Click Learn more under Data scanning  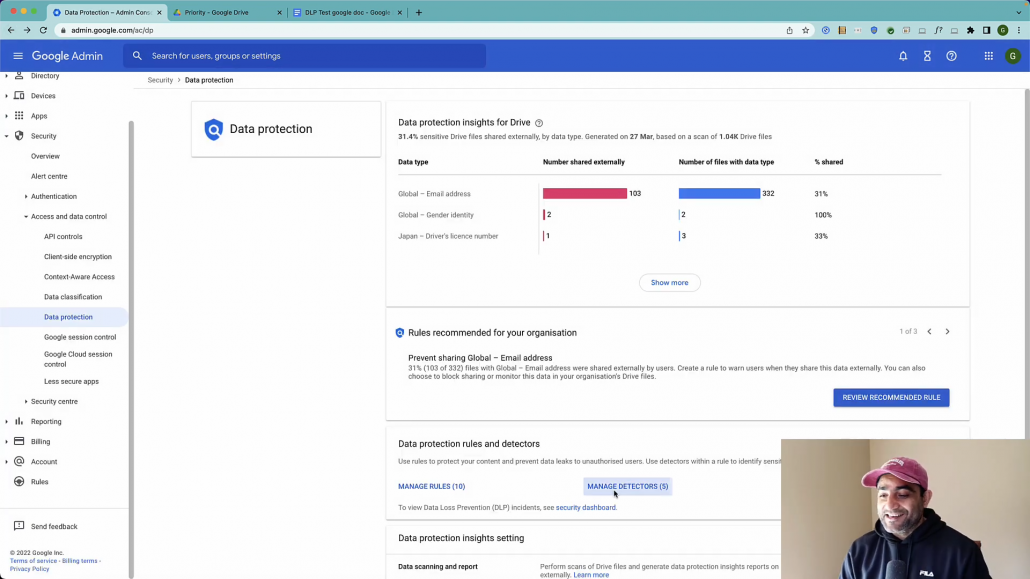(591, 575)
